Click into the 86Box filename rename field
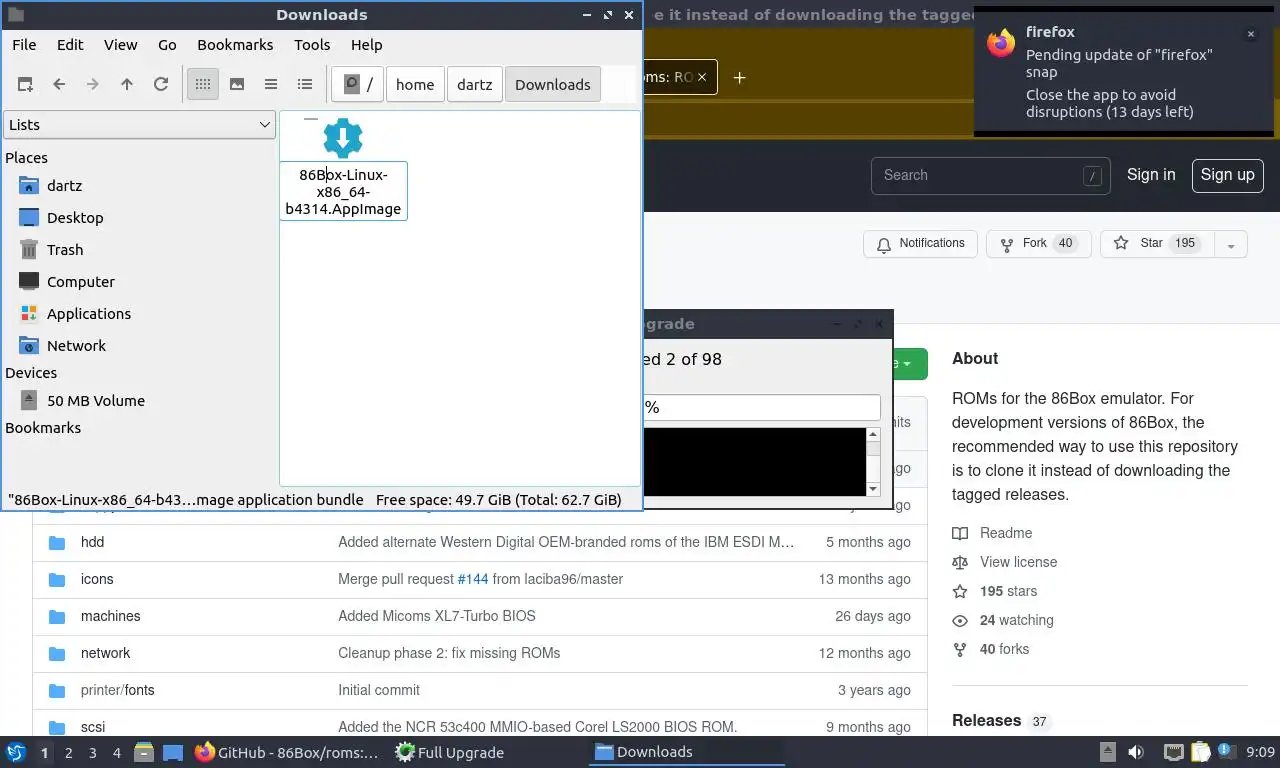The height and width of the screenshot is (768, 1280). pyautogui.click(x=343, y=191)
